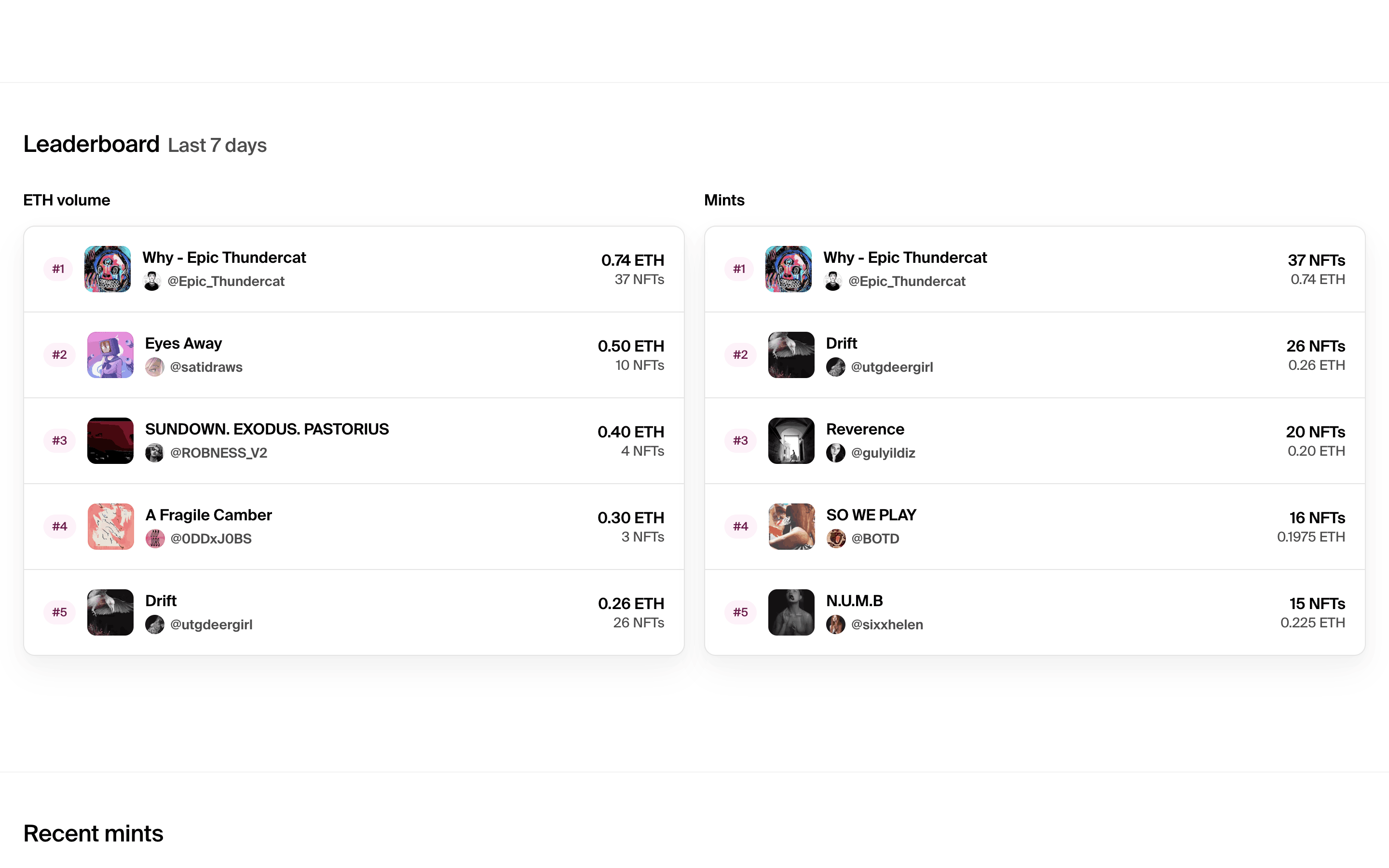Click the @Epic_Thundercat username link
Image resolution: width=1389 pixels, height=868 pixels.
[226, 281]
